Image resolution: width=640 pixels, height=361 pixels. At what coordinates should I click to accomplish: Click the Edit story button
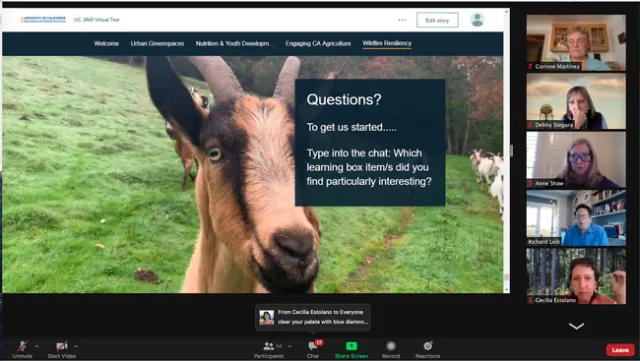pyautogui.click(x=437, y=20)
